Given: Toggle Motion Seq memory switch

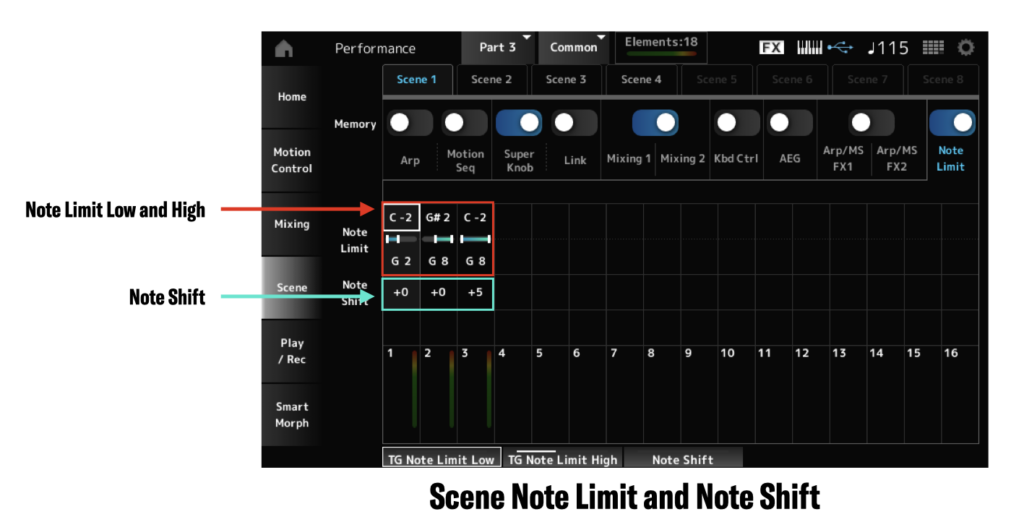Looking at the screenshot, I should (464, 123).
